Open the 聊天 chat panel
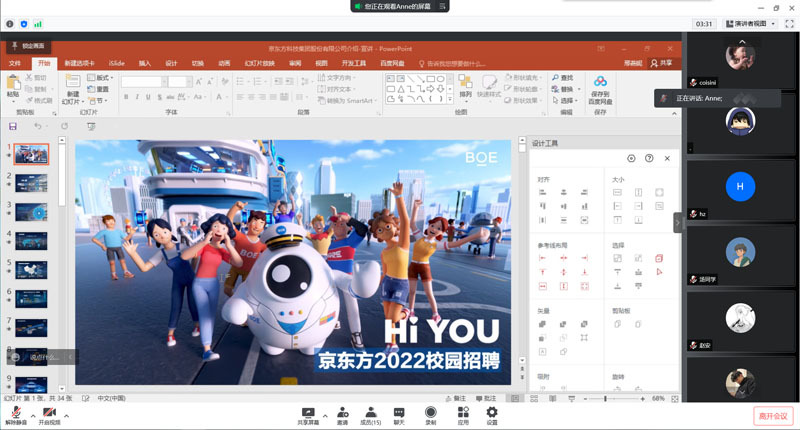Image resolution: width=800 pixels, height=430 pixels. click(399, 414)
